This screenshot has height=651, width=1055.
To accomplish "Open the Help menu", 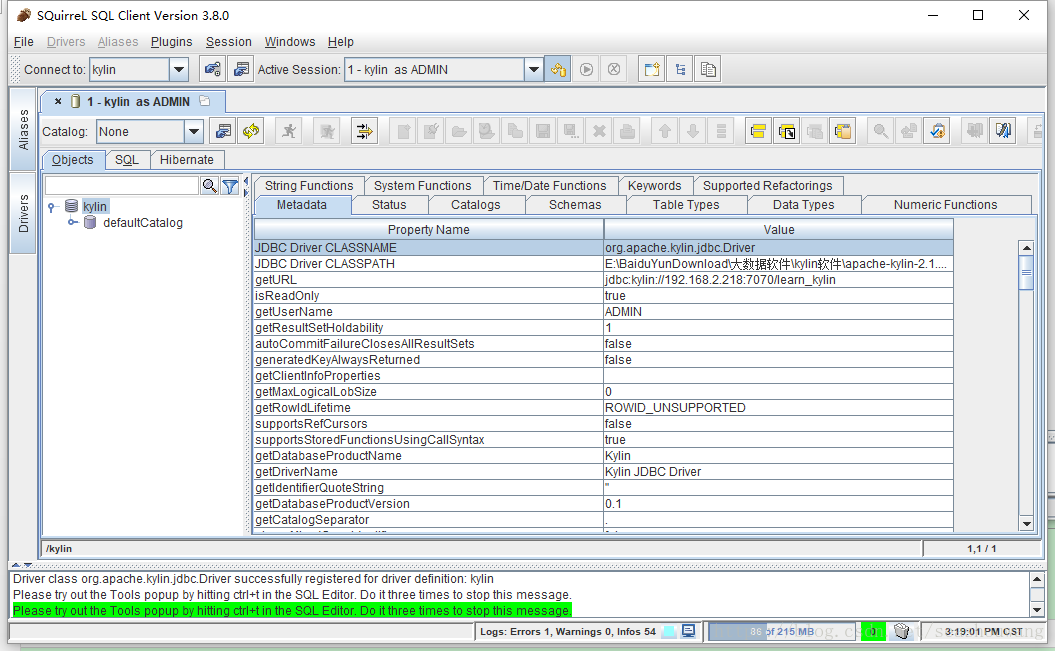I will 340,42.
